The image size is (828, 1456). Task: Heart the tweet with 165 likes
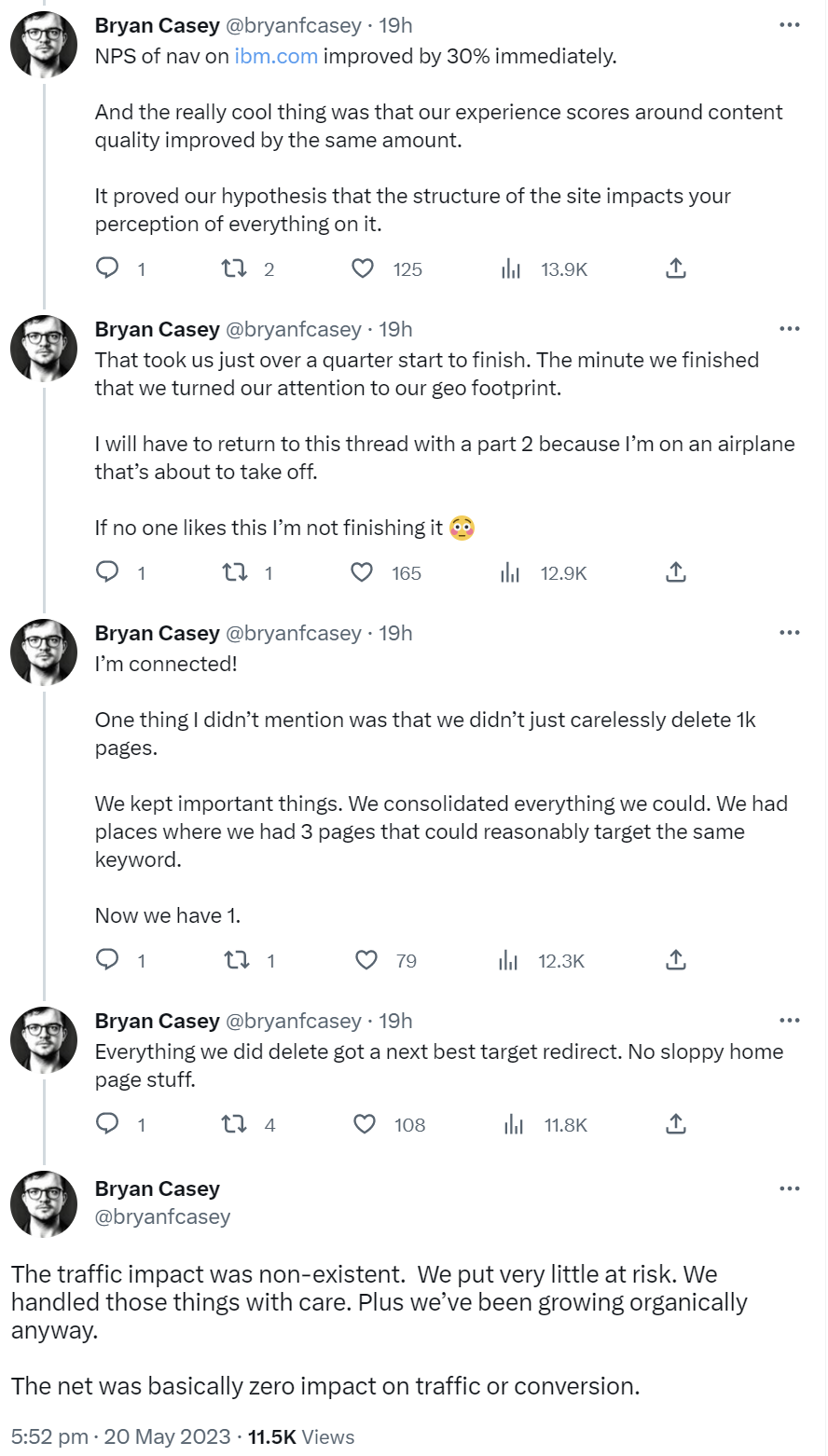[362, 572]
